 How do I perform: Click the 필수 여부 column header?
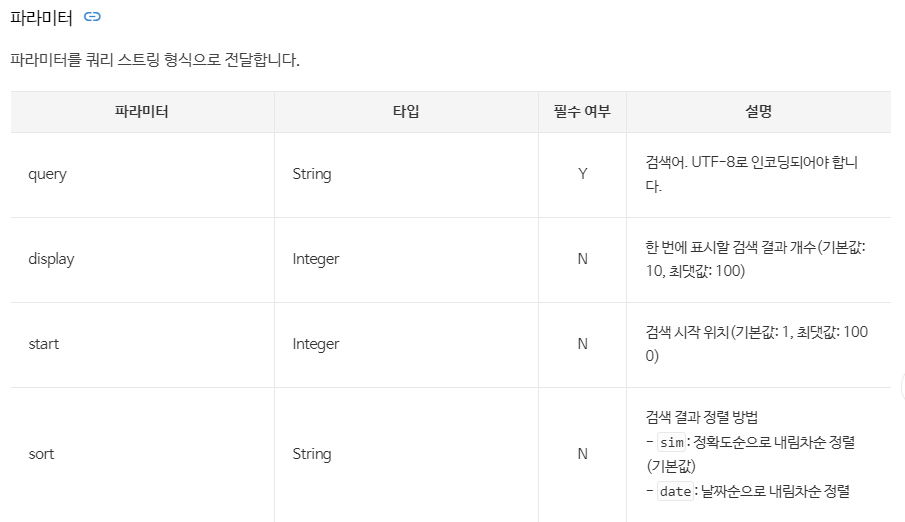582,111
